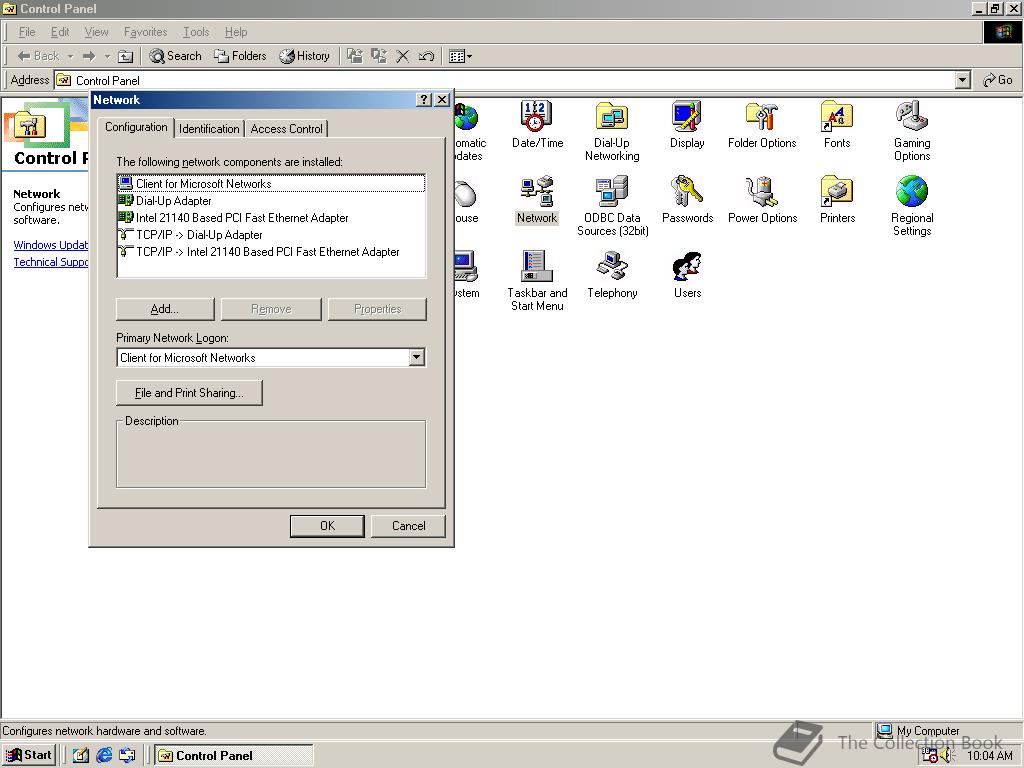Select TCP/IP -> Dial-Up Adapter entry
This screenshot has height=768, width=1024.
click(271, 234)
